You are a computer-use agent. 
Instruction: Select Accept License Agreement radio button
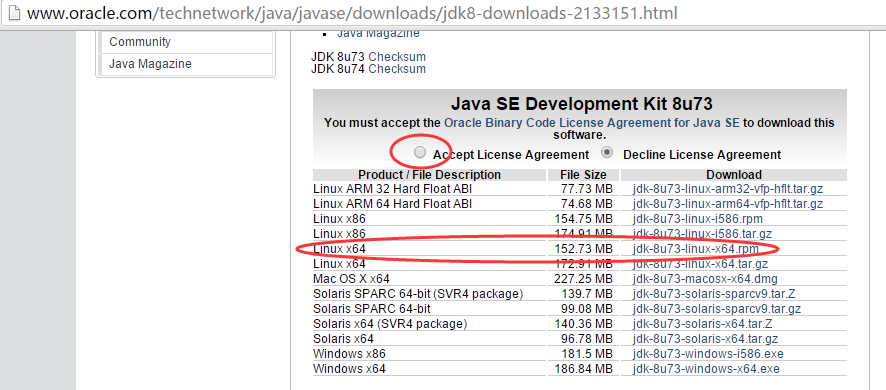(420, 152)
